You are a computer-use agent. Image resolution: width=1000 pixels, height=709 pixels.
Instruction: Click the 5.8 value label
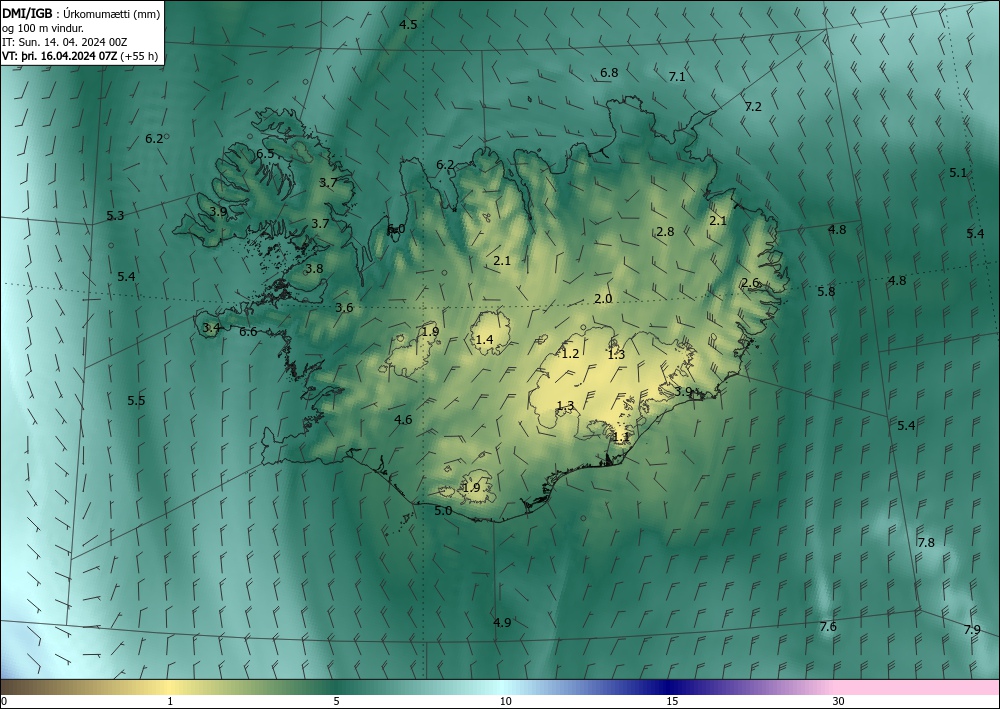[826, 292]
